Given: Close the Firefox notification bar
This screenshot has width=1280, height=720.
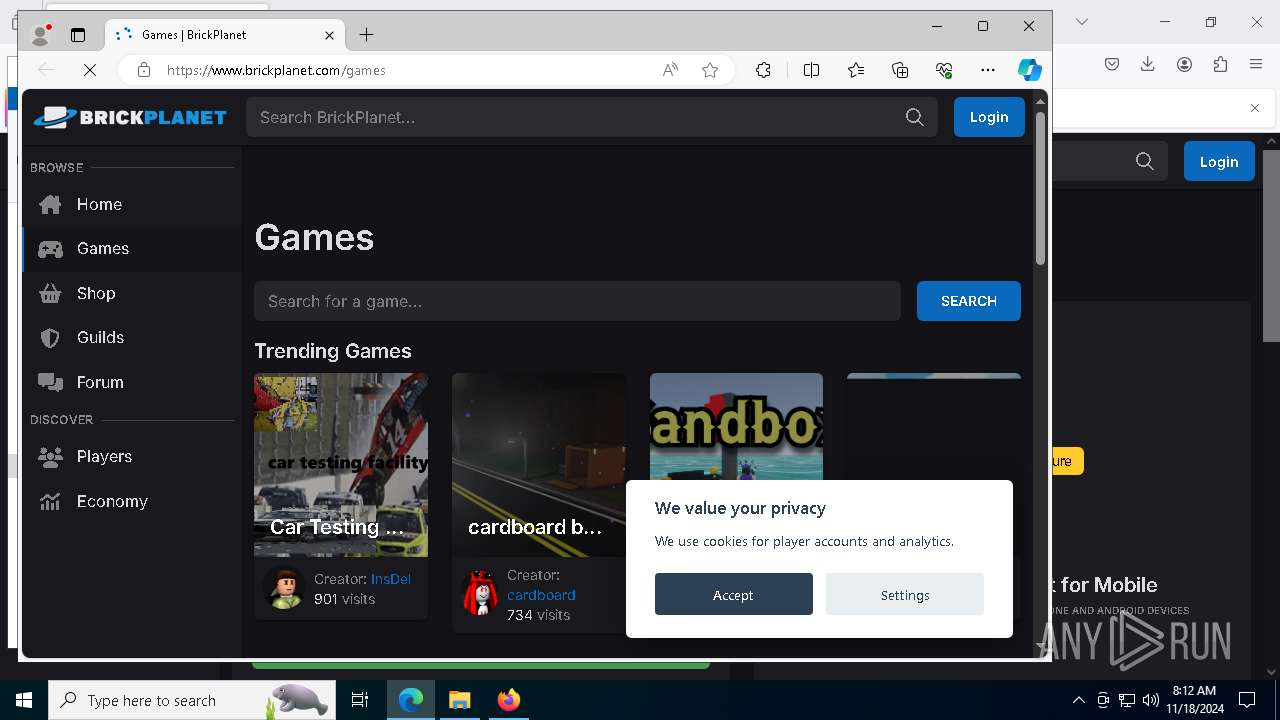Looking at the screenshot, I should click(x=1255, y=108).
